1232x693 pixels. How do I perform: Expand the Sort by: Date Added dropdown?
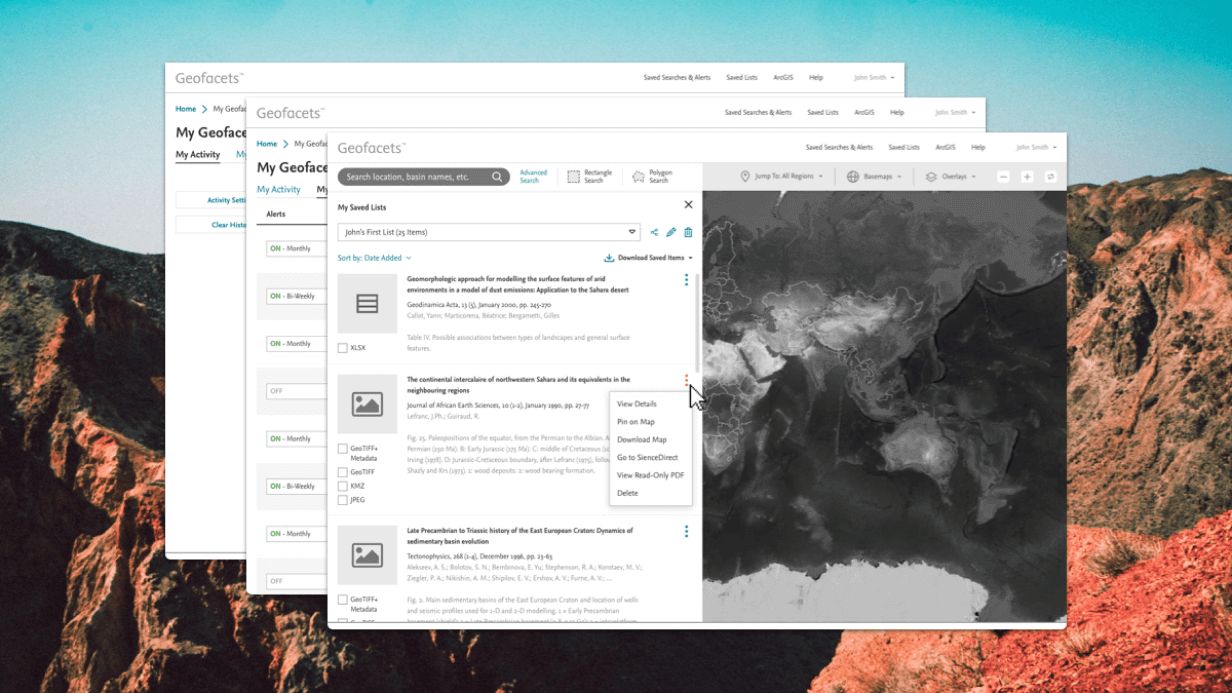click(374, 258)
